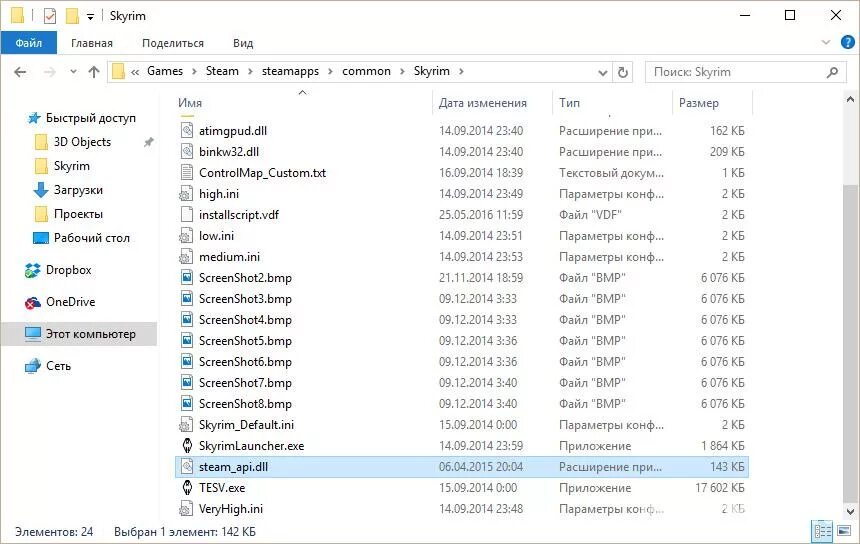
Task: Open the Help question mark icon
Action: (847, 42)
